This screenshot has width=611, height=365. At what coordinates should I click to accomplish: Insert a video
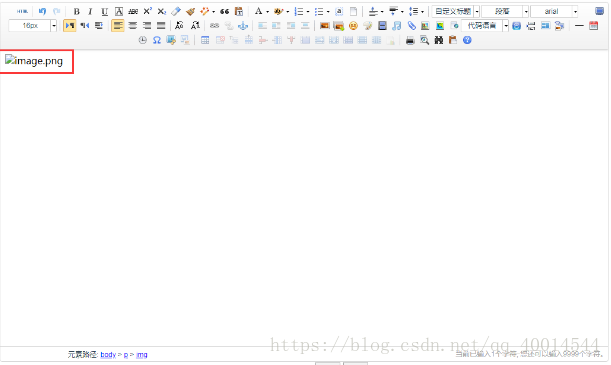(x=382, y=26)
